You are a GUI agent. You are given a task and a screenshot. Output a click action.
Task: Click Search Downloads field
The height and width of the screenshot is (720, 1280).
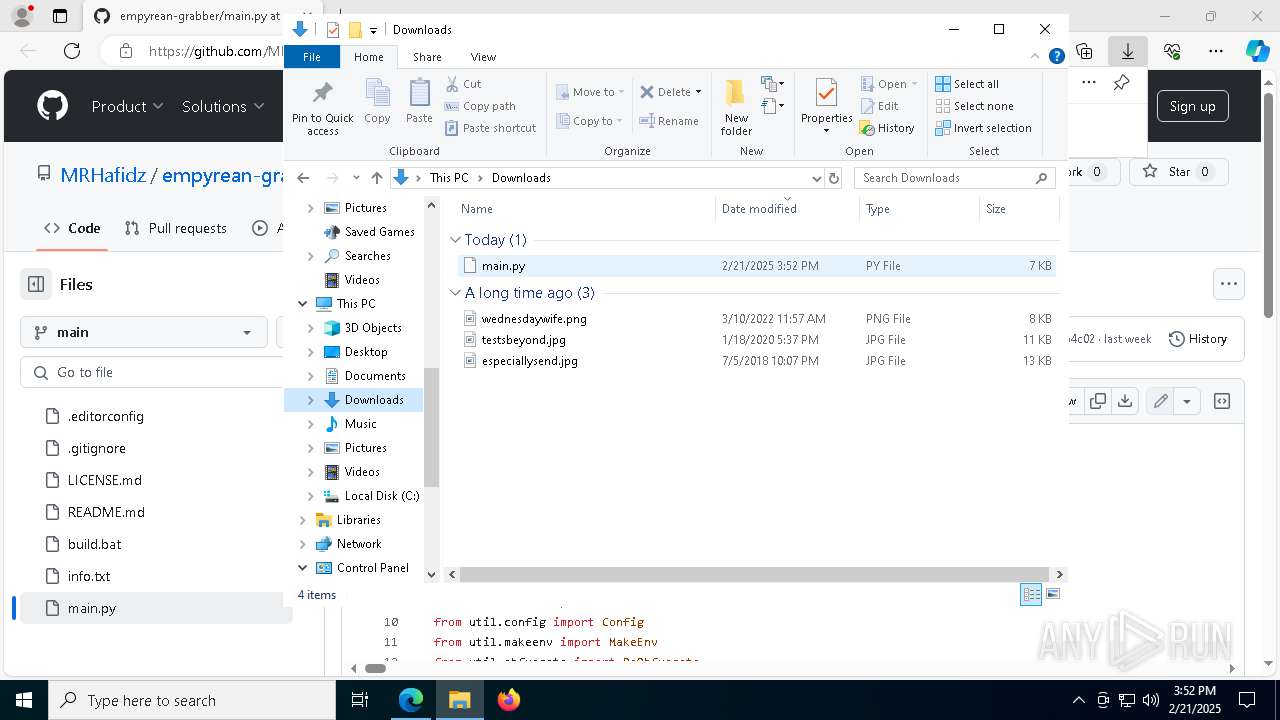coord(955,178)
